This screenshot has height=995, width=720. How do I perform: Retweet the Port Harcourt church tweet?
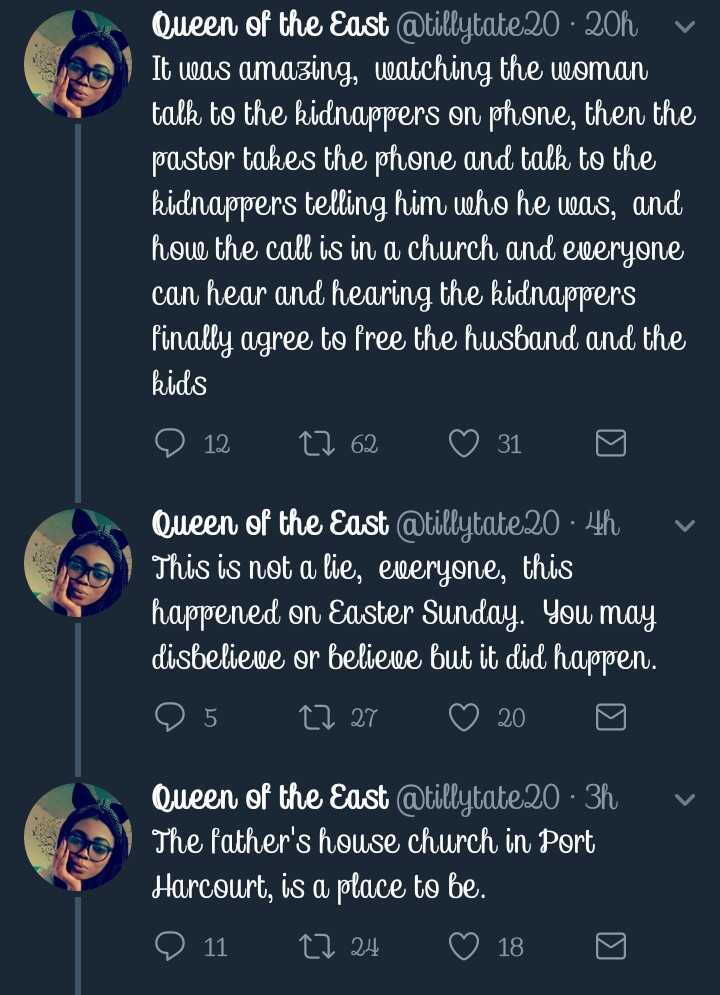pyautogui.click(x=318, y=945)
